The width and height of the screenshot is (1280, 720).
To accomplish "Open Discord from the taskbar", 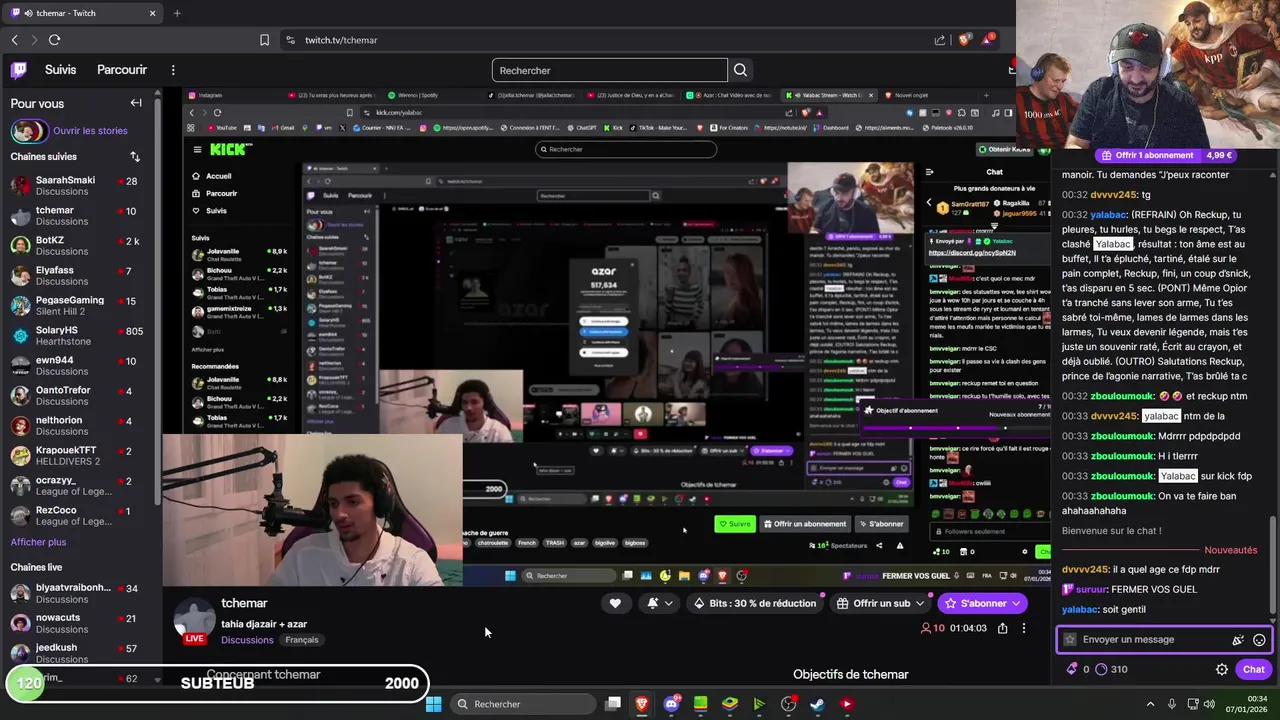I will pos(671,704).
